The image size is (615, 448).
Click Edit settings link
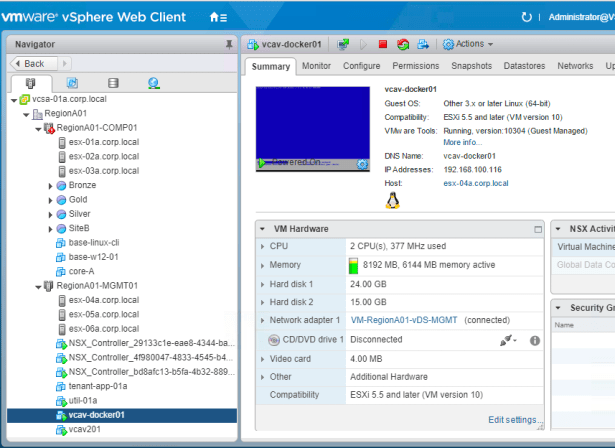[515, 420]
